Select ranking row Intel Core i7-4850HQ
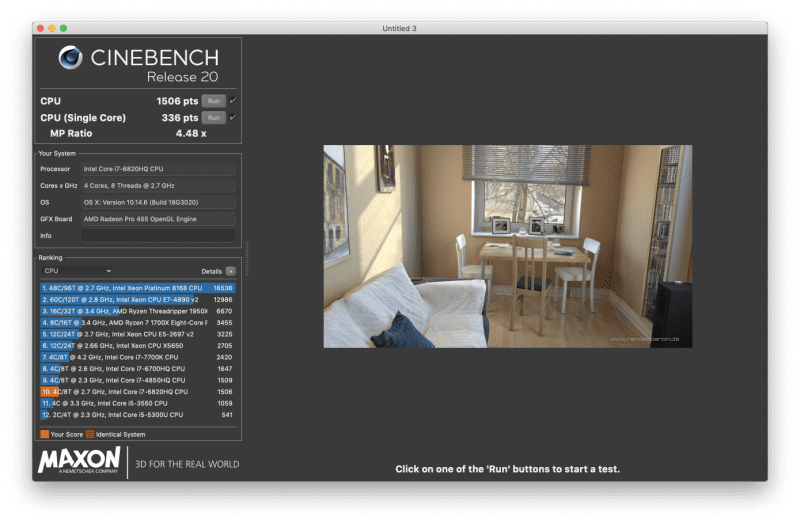The width and height of the screenshot is (800, 524). coord(138,381)
